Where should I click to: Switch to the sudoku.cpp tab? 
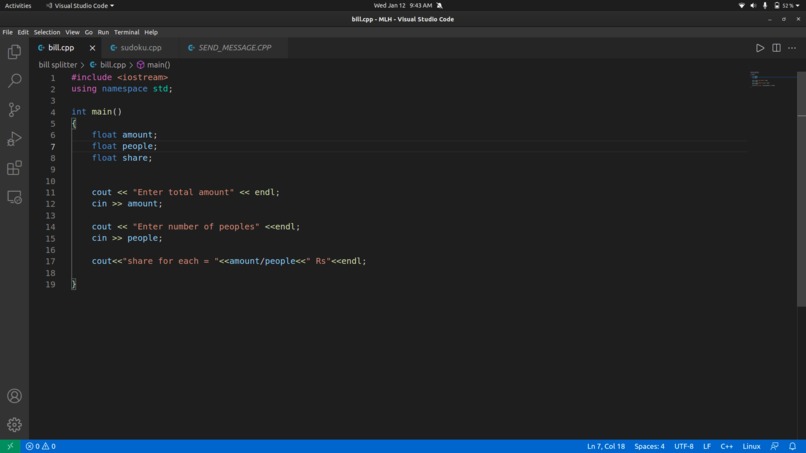(x=141, y=48)
